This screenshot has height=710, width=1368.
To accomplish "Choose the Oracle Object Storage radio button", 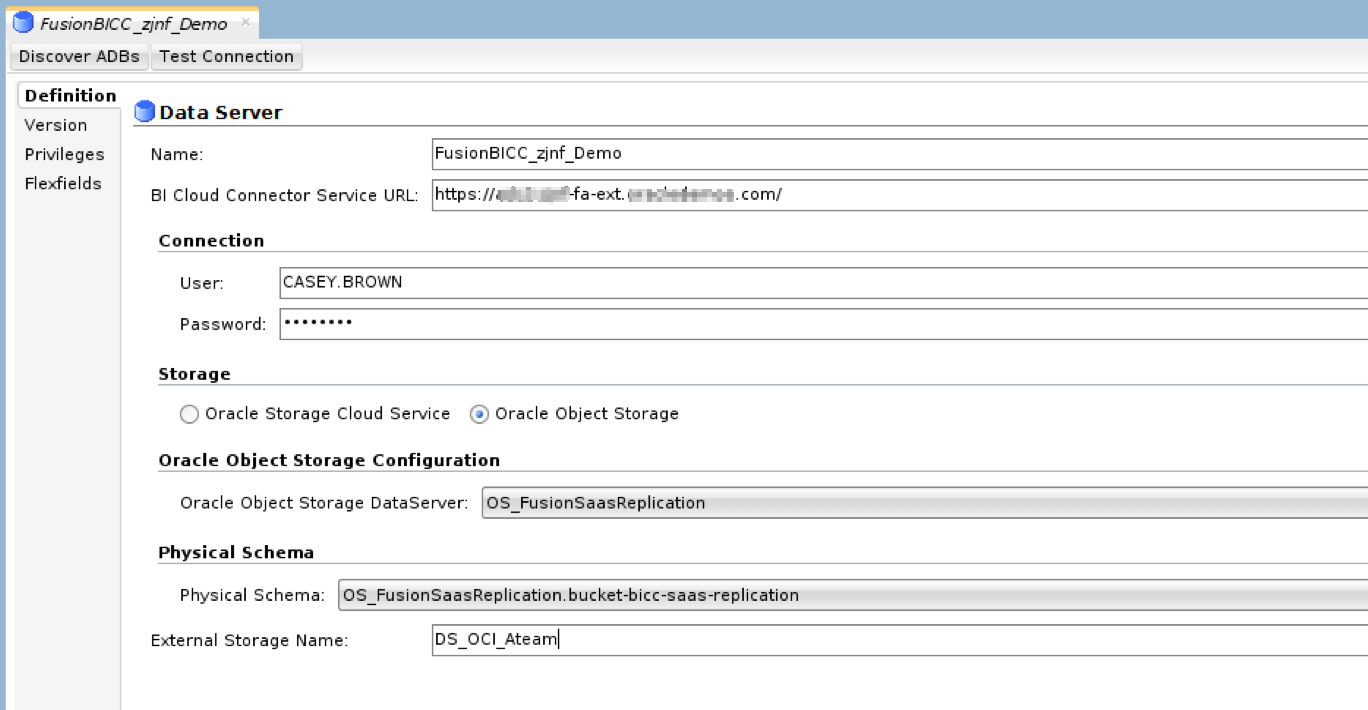I will [479, 414].
